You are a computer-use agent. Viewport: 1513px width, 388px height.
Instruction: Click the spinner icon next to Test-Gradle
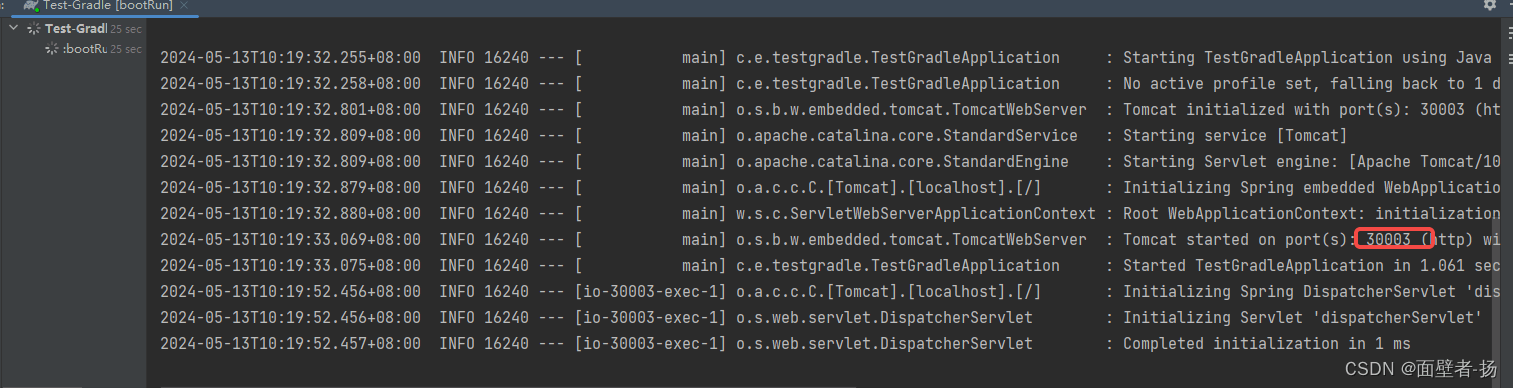pos(34,29)
